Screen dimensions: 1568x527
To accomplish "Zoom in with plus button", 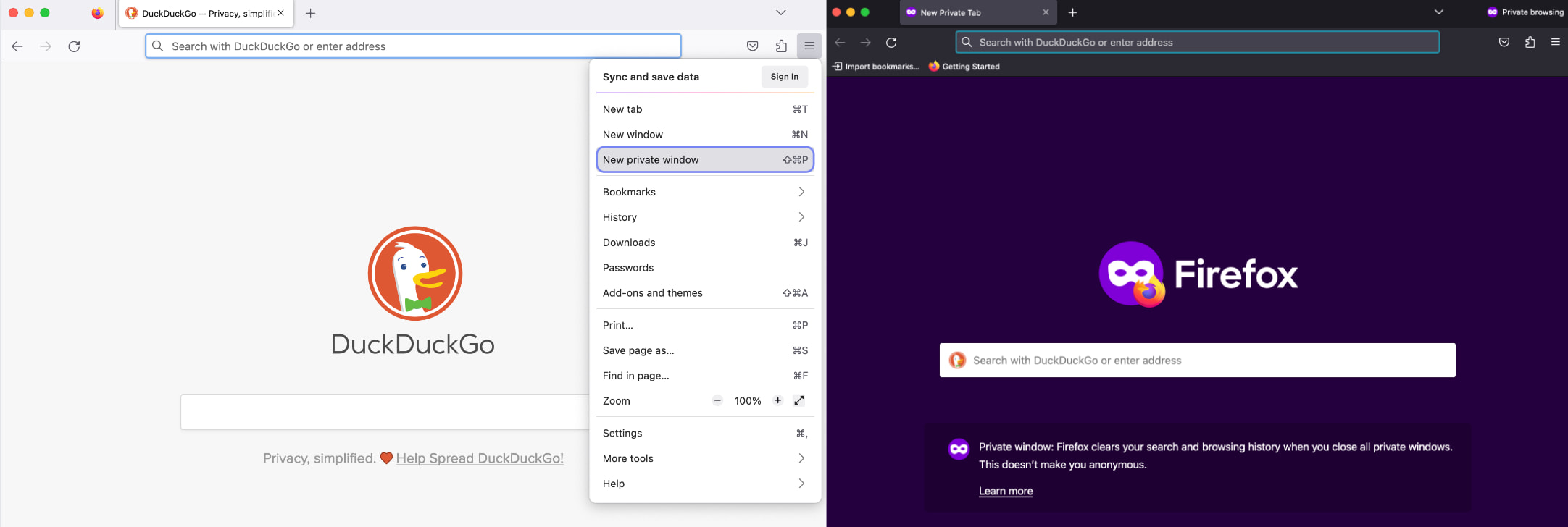I will click(777, 400).
